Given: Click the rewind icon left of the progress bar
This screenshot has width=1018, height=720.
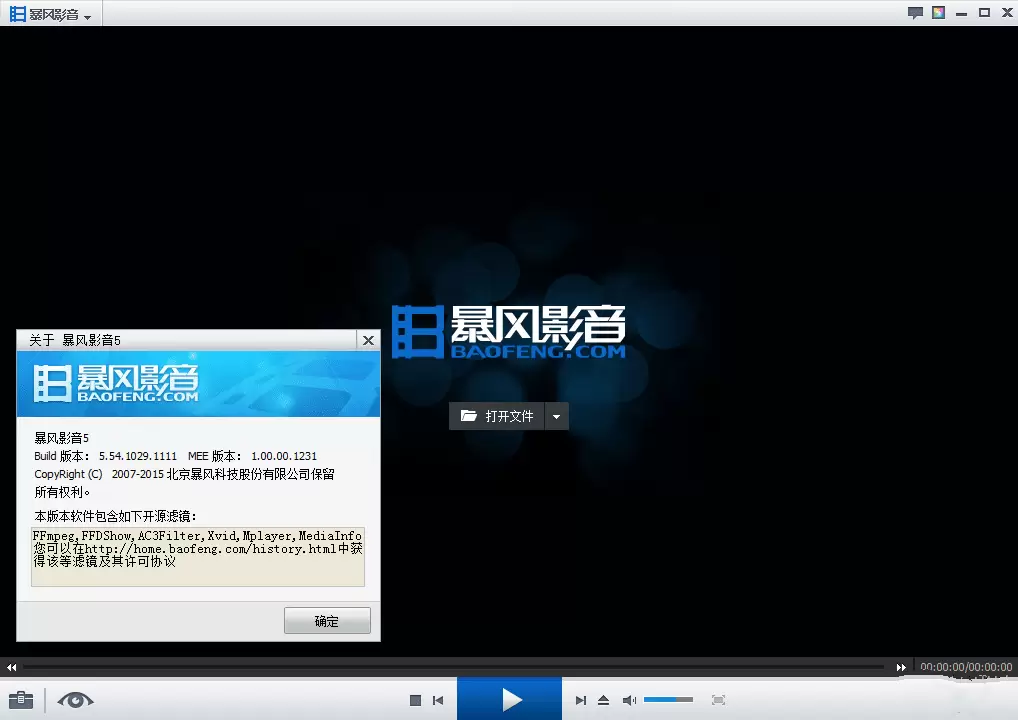Looking at the screenshot, I should click(12, 667).
